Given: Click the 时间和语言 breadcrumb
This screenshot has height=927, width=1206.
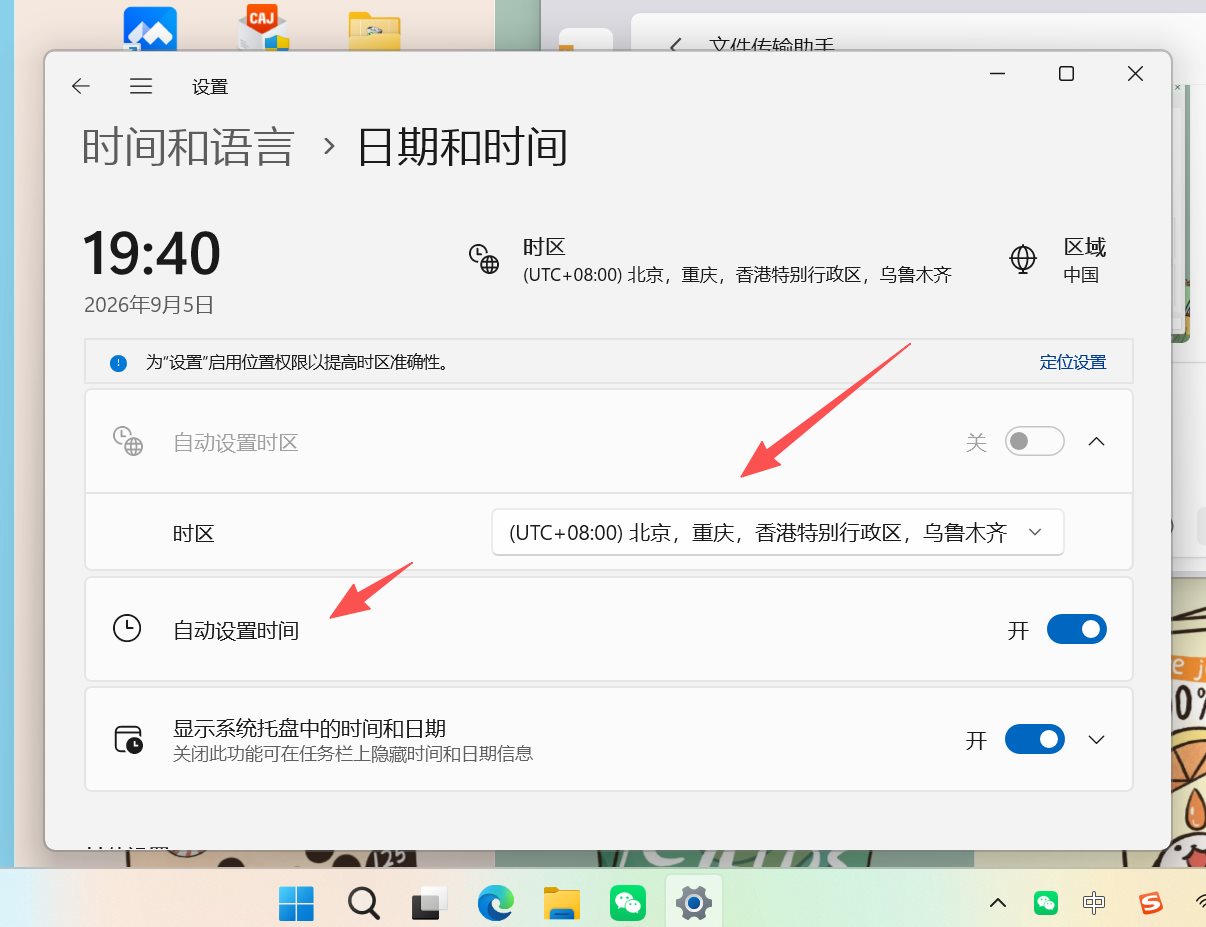Looking at the screenshot, I should (x=188, y=147).
